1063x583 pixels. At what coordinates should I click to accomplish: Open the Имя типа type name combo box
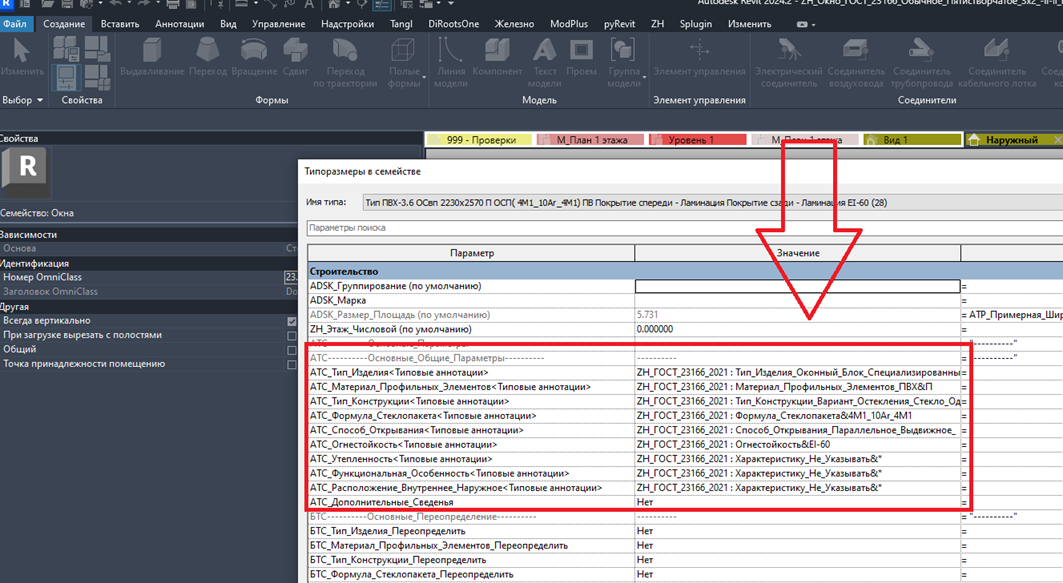tap(712, 202)
